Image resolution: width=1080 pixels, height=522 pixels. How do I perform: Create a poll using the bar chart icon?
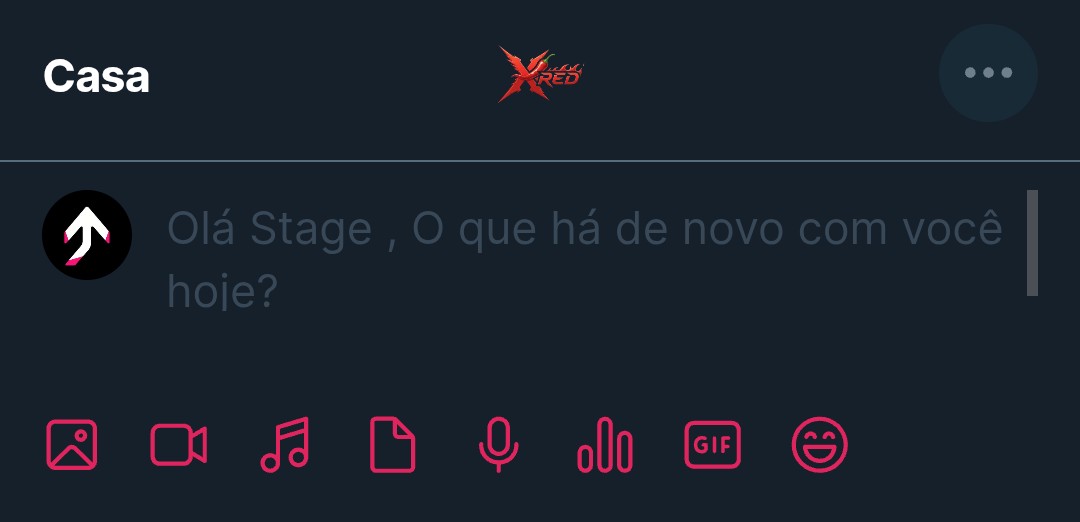tap(605, 445)
